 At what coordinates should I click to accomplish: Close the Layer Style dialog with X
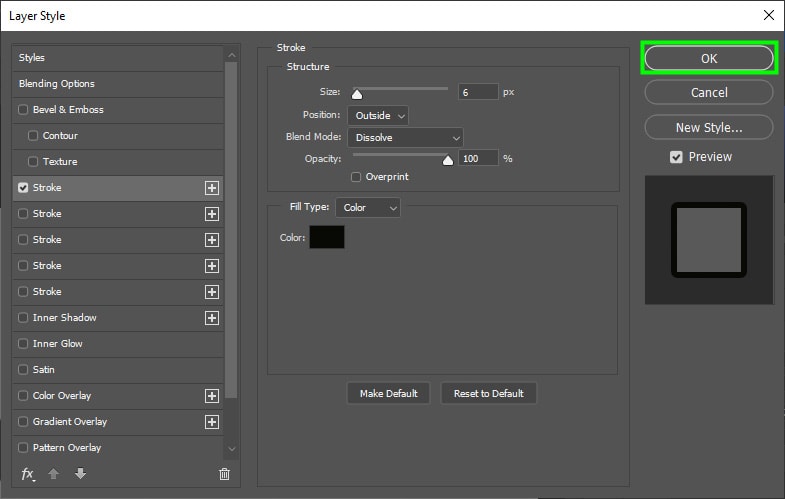[x=769, y=15]
